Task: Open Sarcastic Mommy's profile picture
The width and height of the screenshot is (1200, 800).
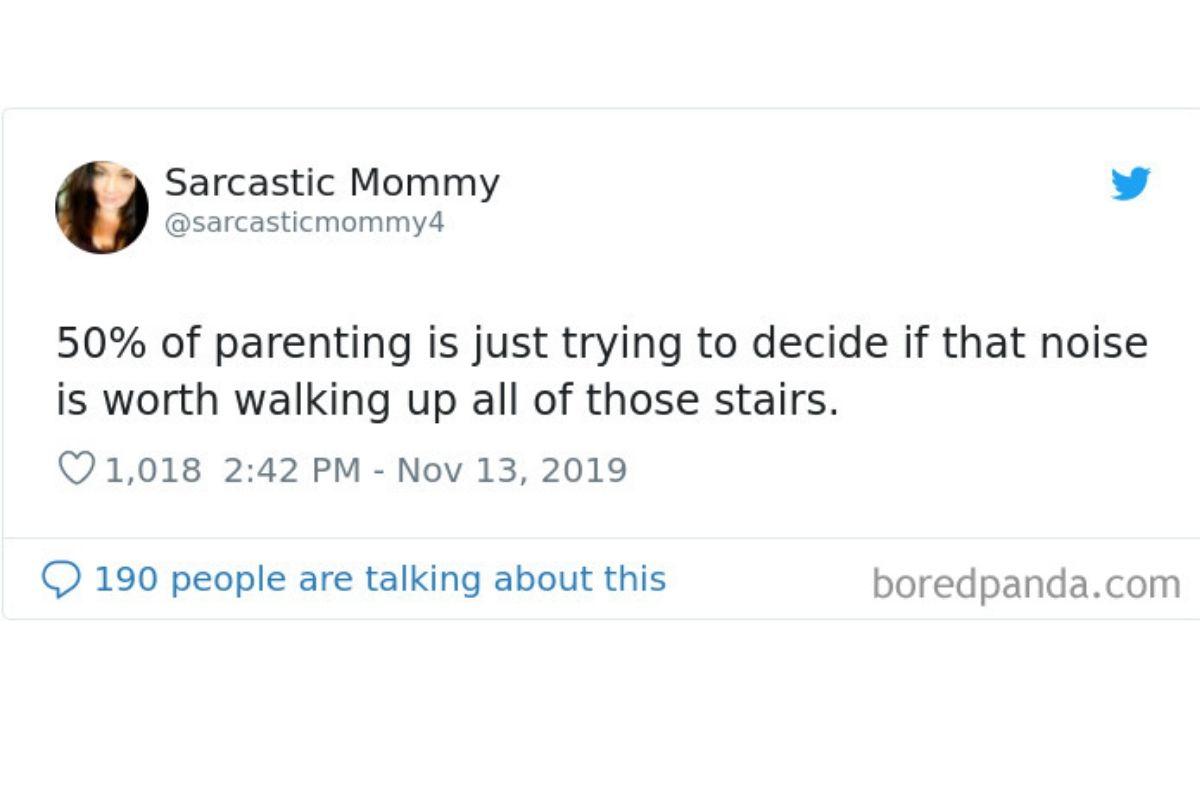Action: [x=101, y=207]
